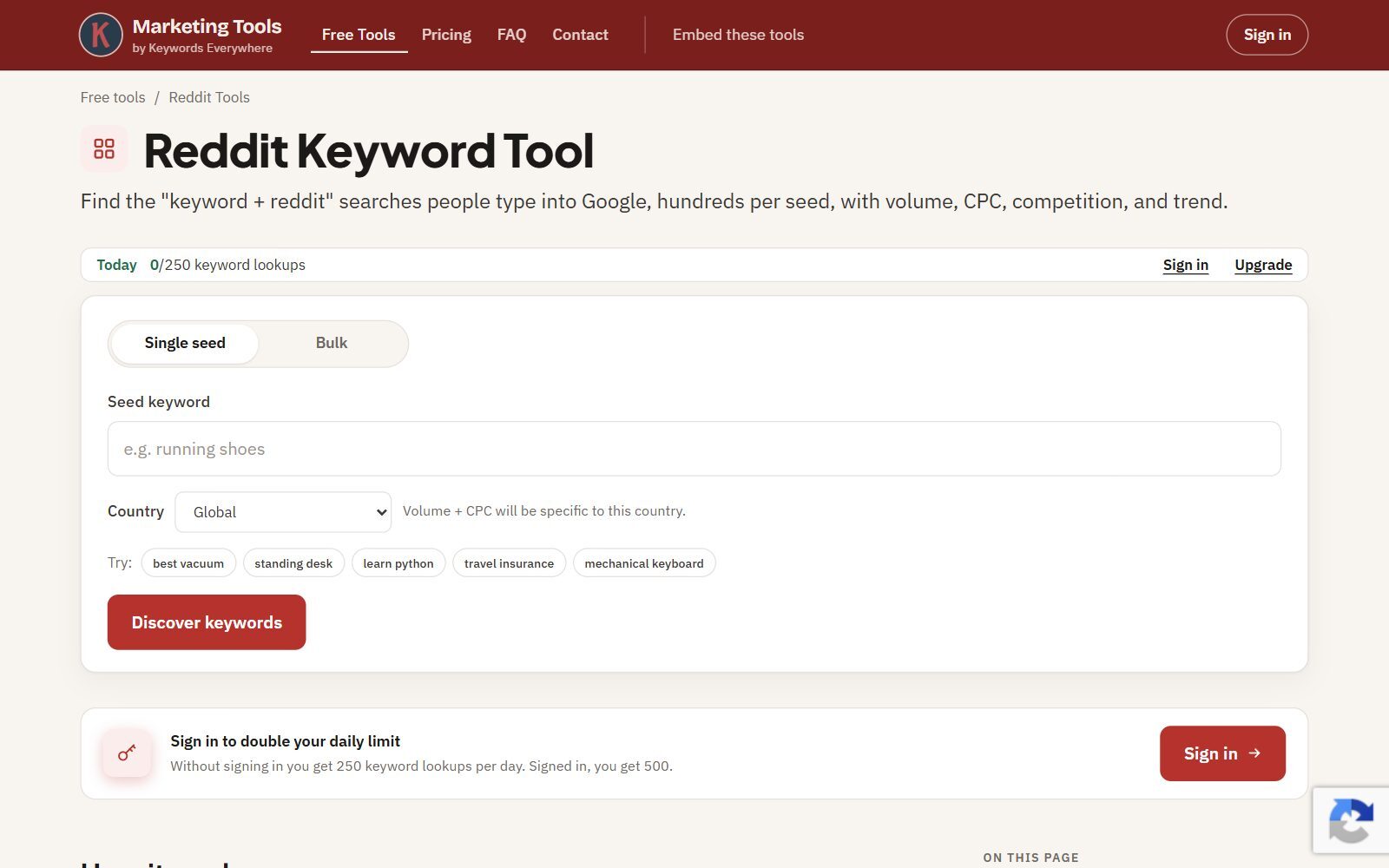
Task: Click the Free tools breadcrumb
Action: pos(113,97)
